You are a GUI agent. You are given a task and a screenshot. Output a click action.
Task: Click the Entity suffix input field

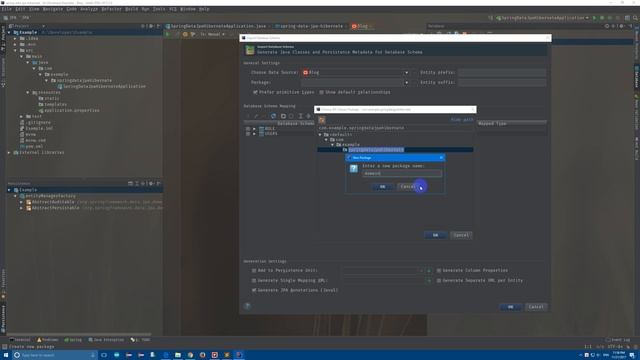(x=502, y=82)
